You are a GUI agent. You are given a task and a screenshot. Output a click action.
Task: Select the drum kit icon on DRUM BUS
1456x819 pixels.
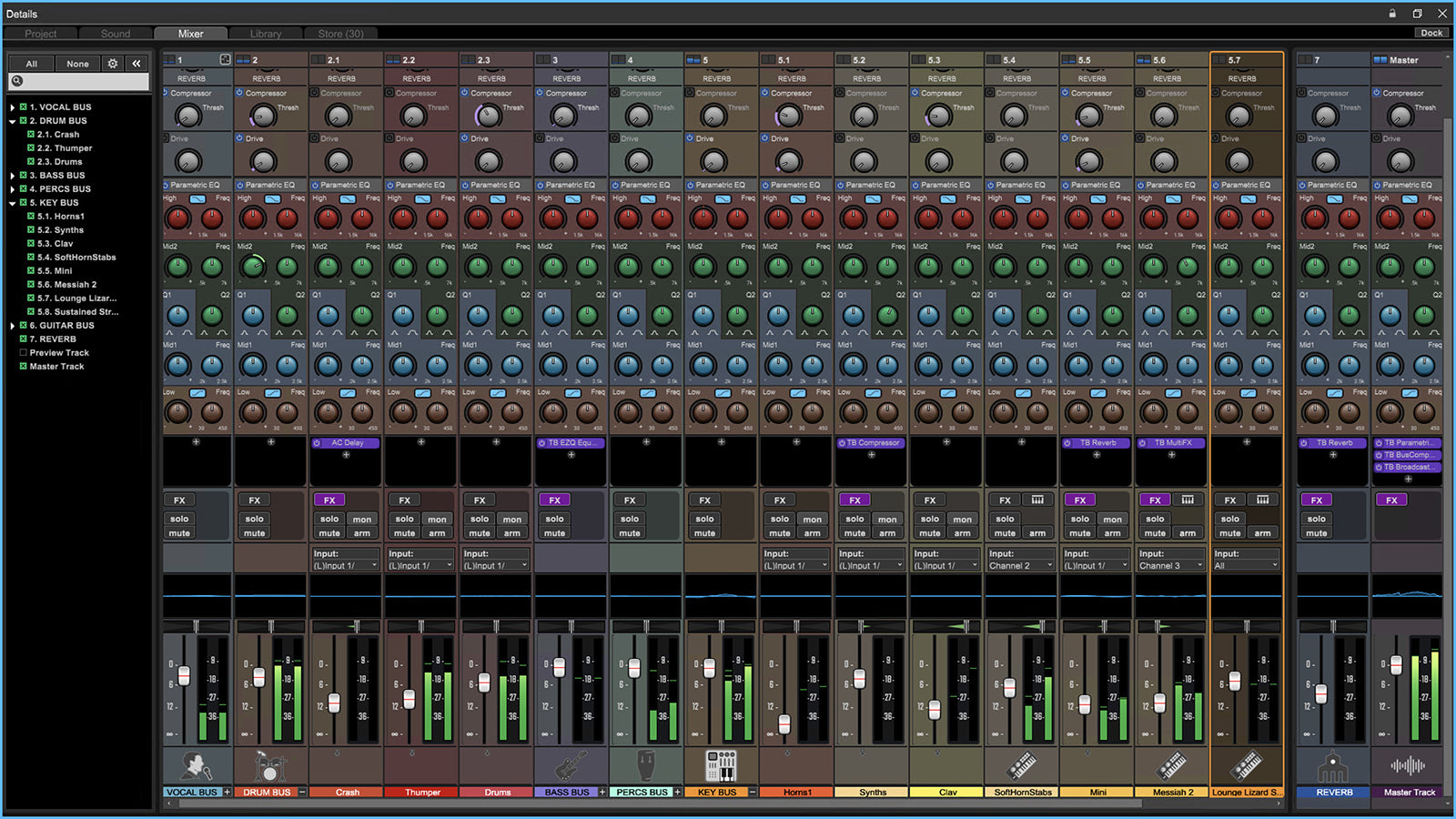coord(270,765)
